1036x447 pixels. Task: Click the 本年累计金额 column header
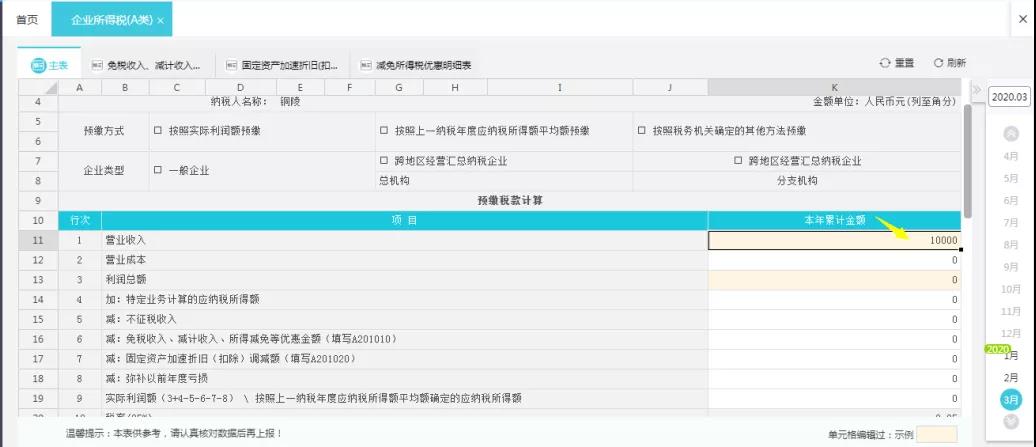tap(834, 221)
